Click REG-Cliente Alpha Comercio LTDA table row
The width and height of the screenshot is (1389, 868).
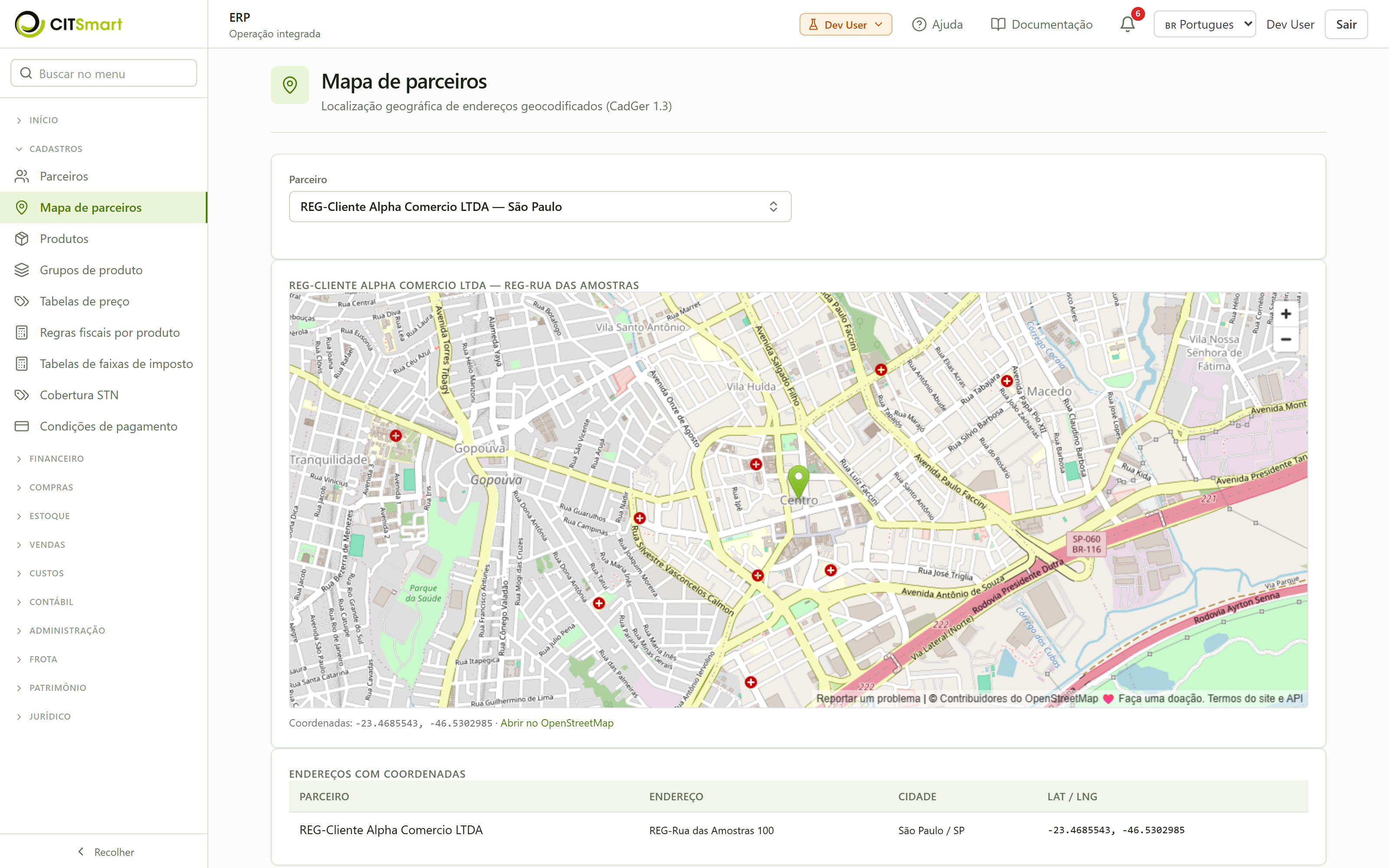[798, 830]
